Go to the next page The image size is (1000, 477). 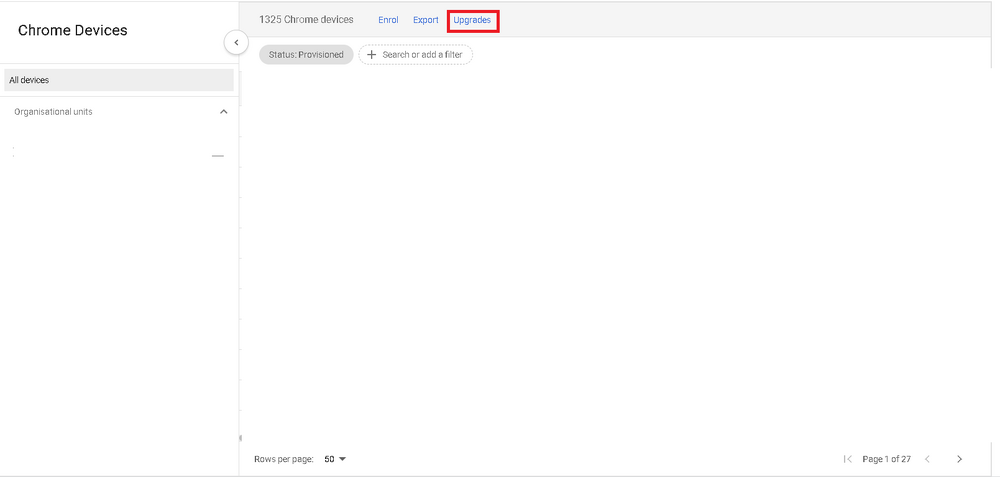pos(959,459)
